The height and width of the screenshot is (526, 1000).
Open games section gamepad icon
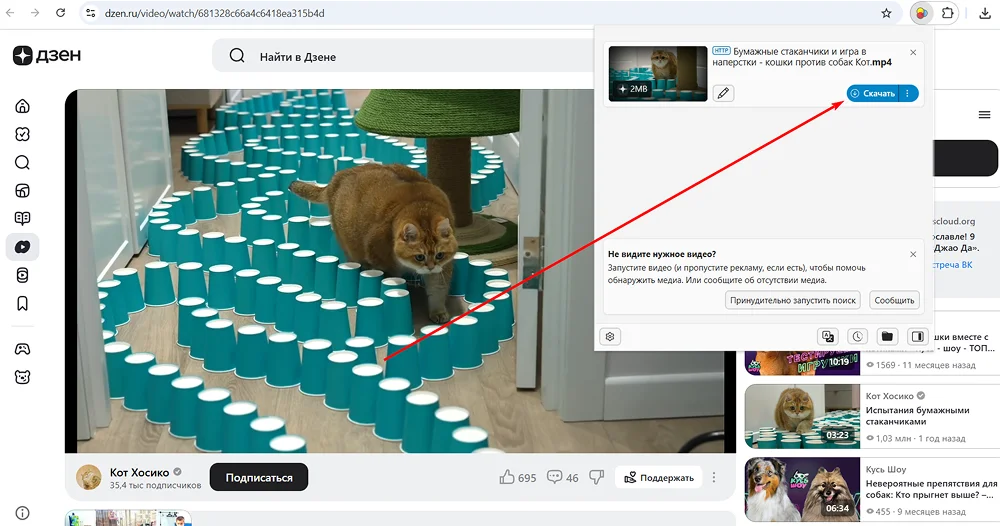pos(22,349)
